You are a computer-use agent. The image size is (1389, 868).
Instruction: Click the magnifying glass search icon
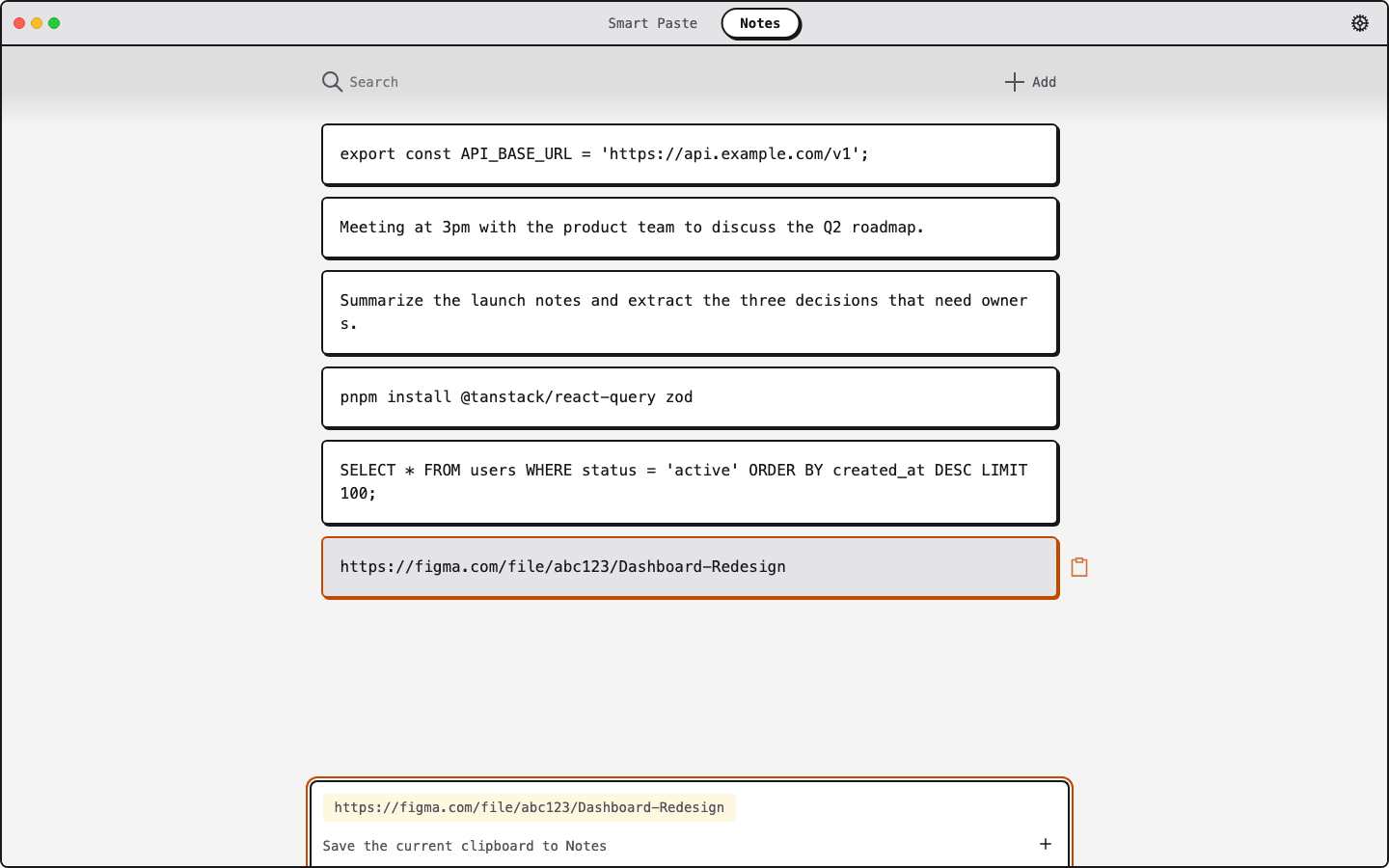[x=332, y=82]
